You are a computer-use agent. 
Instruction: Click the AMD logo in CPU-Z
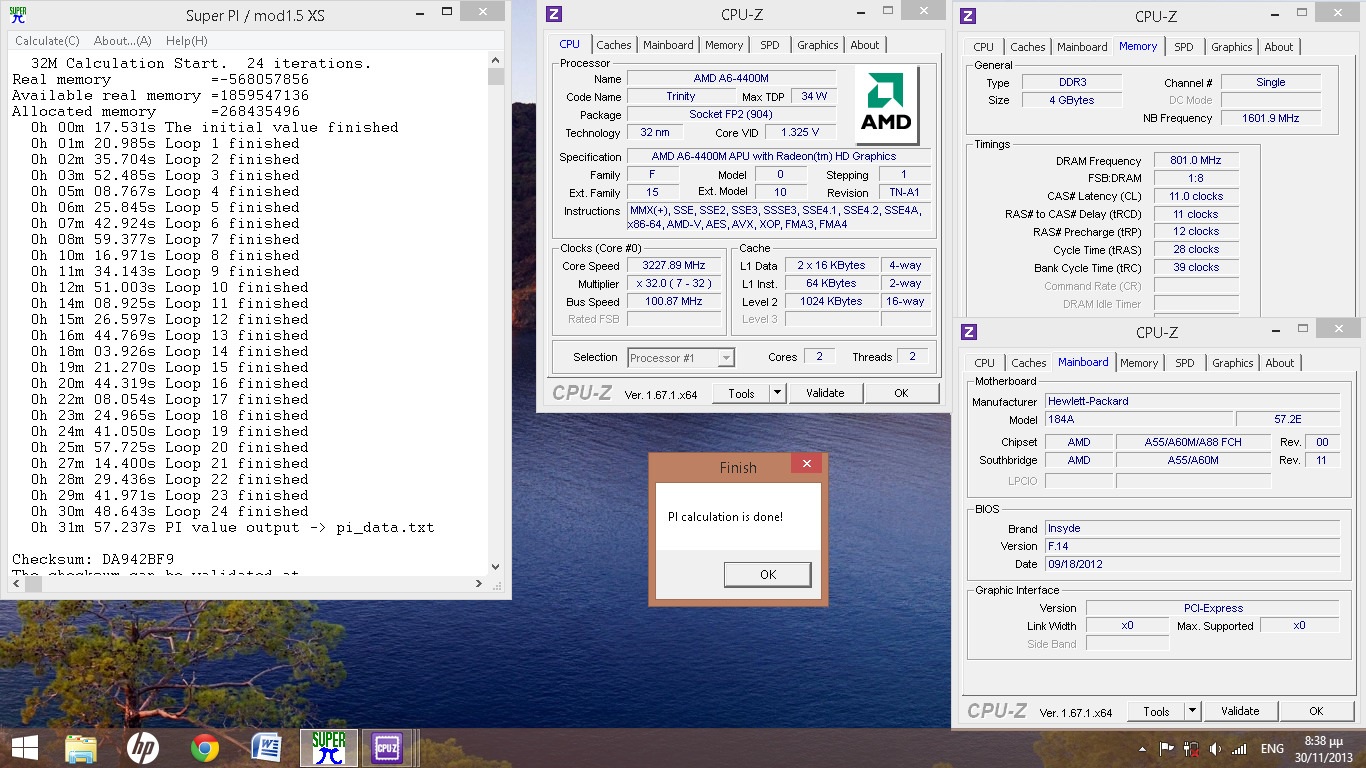point(886,106)
